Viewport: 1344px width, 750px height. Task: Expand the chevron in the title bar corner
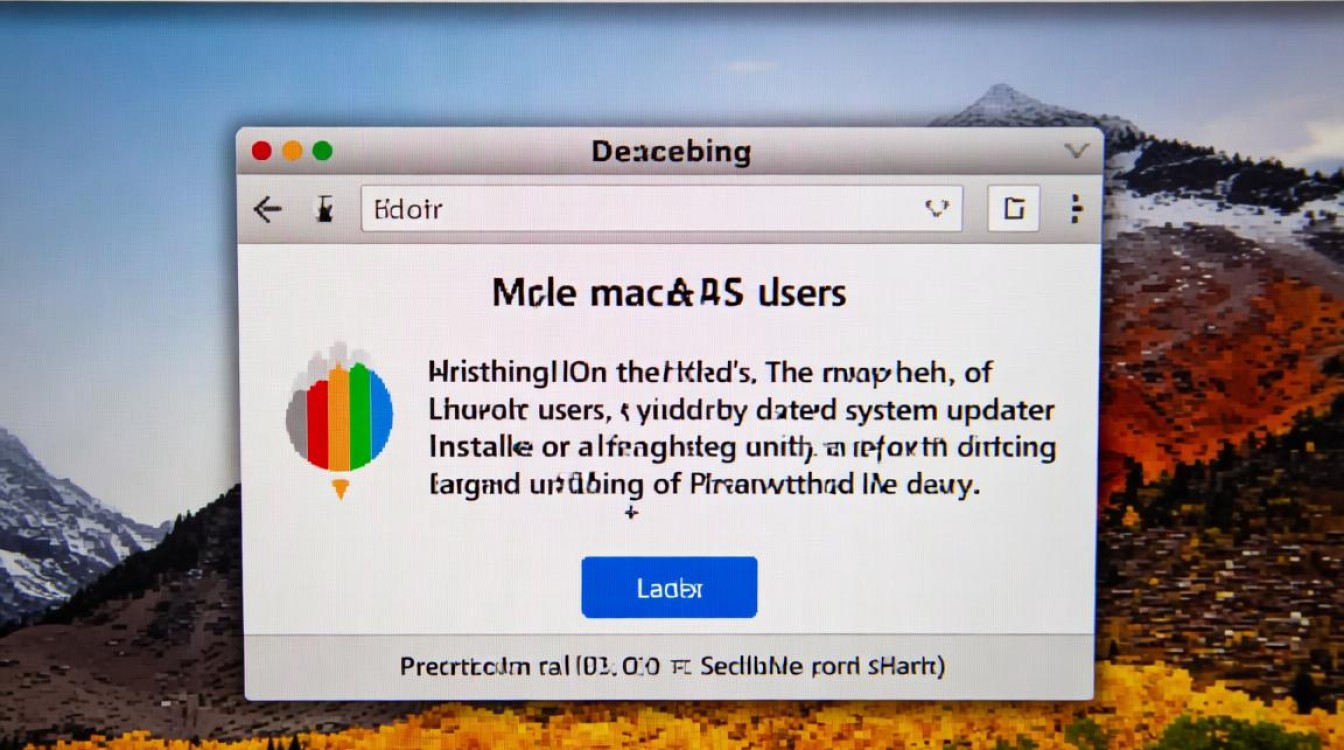[x=1076, y=151]
